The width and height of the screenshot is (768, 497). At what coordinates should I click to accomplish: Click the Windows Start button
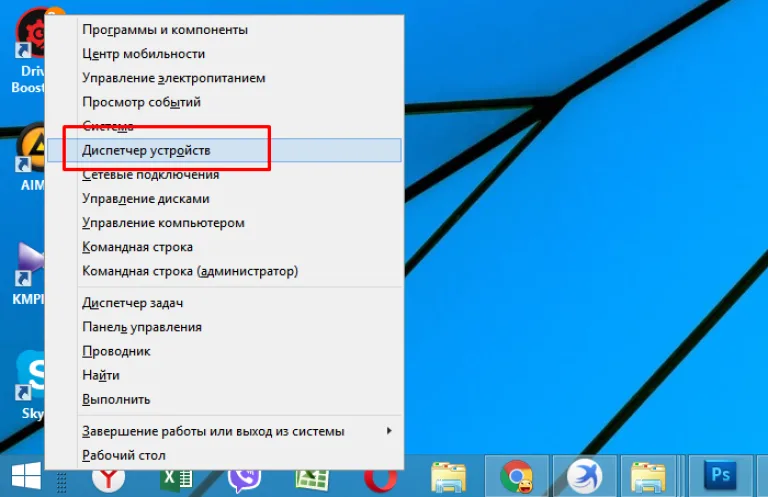click(26, 475)
